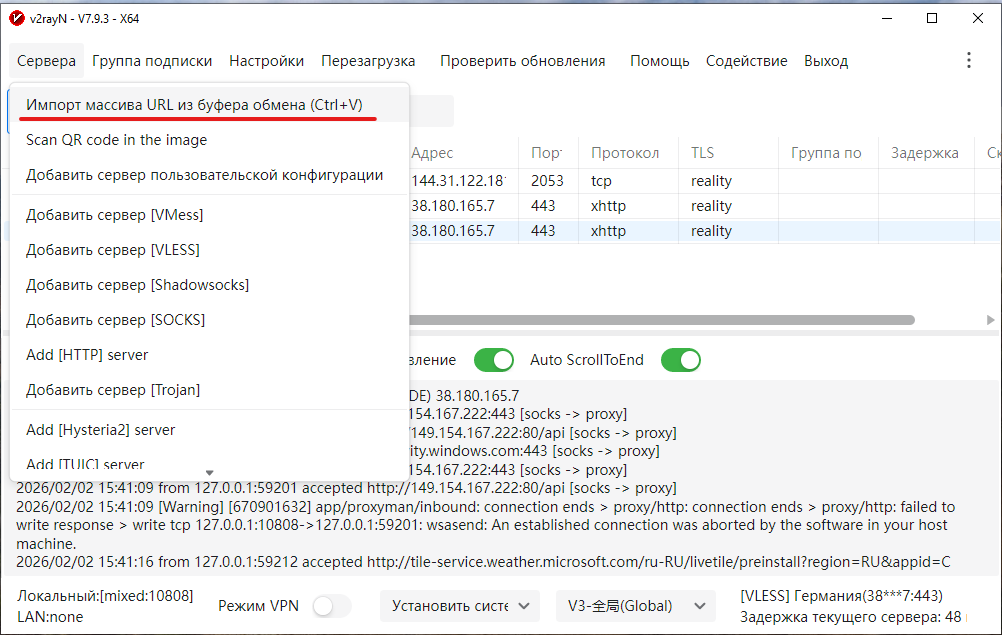Choose Добавить сервер [VMess]
This screenshot has width=1002, height=635.
tap(210, 215)
